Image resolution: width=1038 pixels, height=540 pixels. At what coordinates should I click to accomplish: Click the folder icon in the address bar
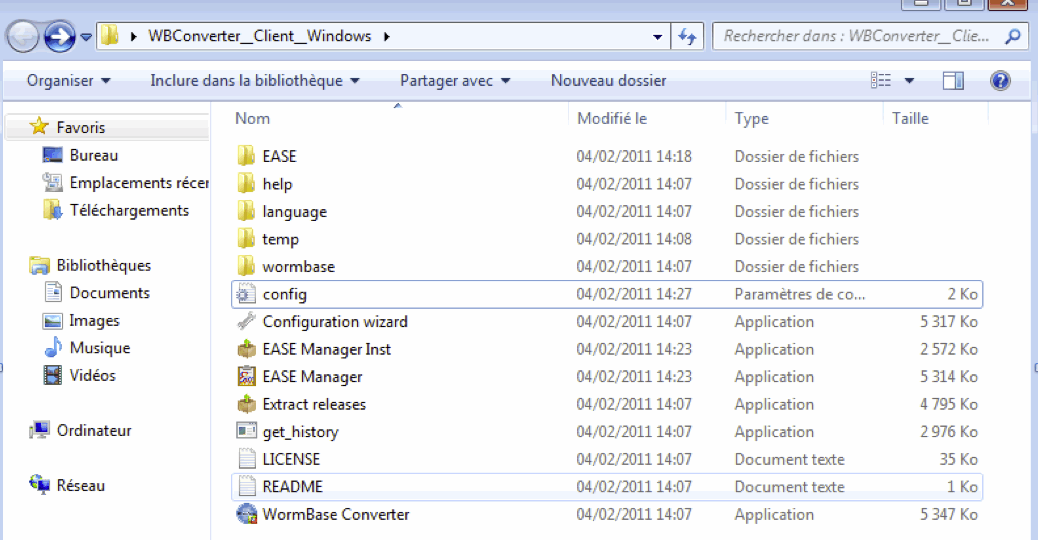click(111, 36)
